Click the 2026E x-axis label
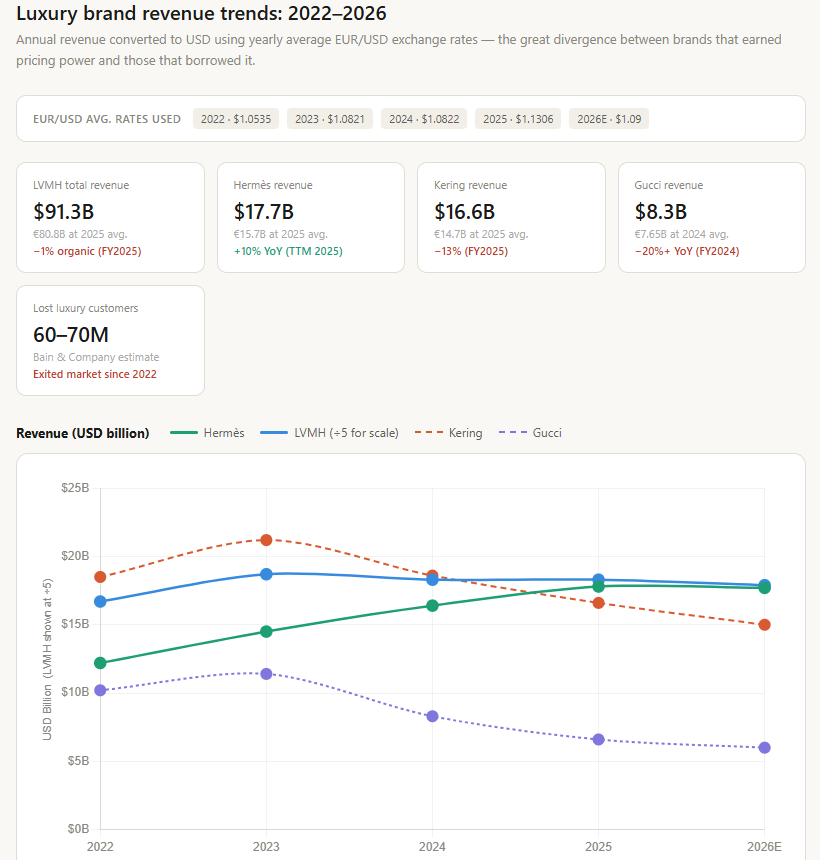Viewport: 820px width, 860px height. (764, 846)
